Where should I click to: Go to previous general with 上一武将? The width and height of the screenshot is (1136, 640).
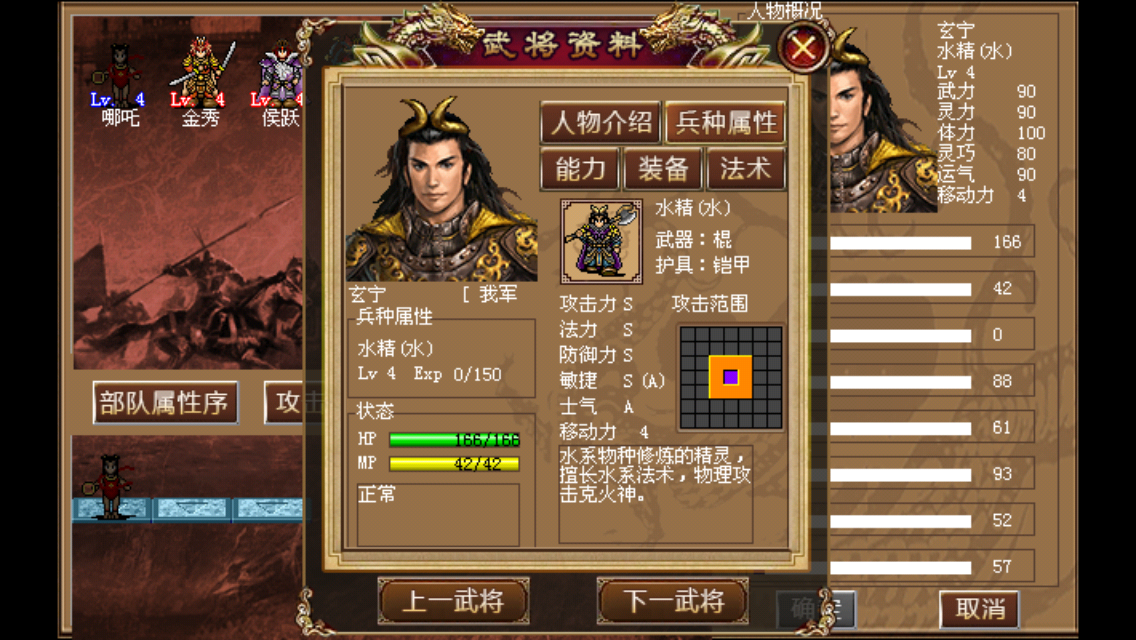[454, 601]
